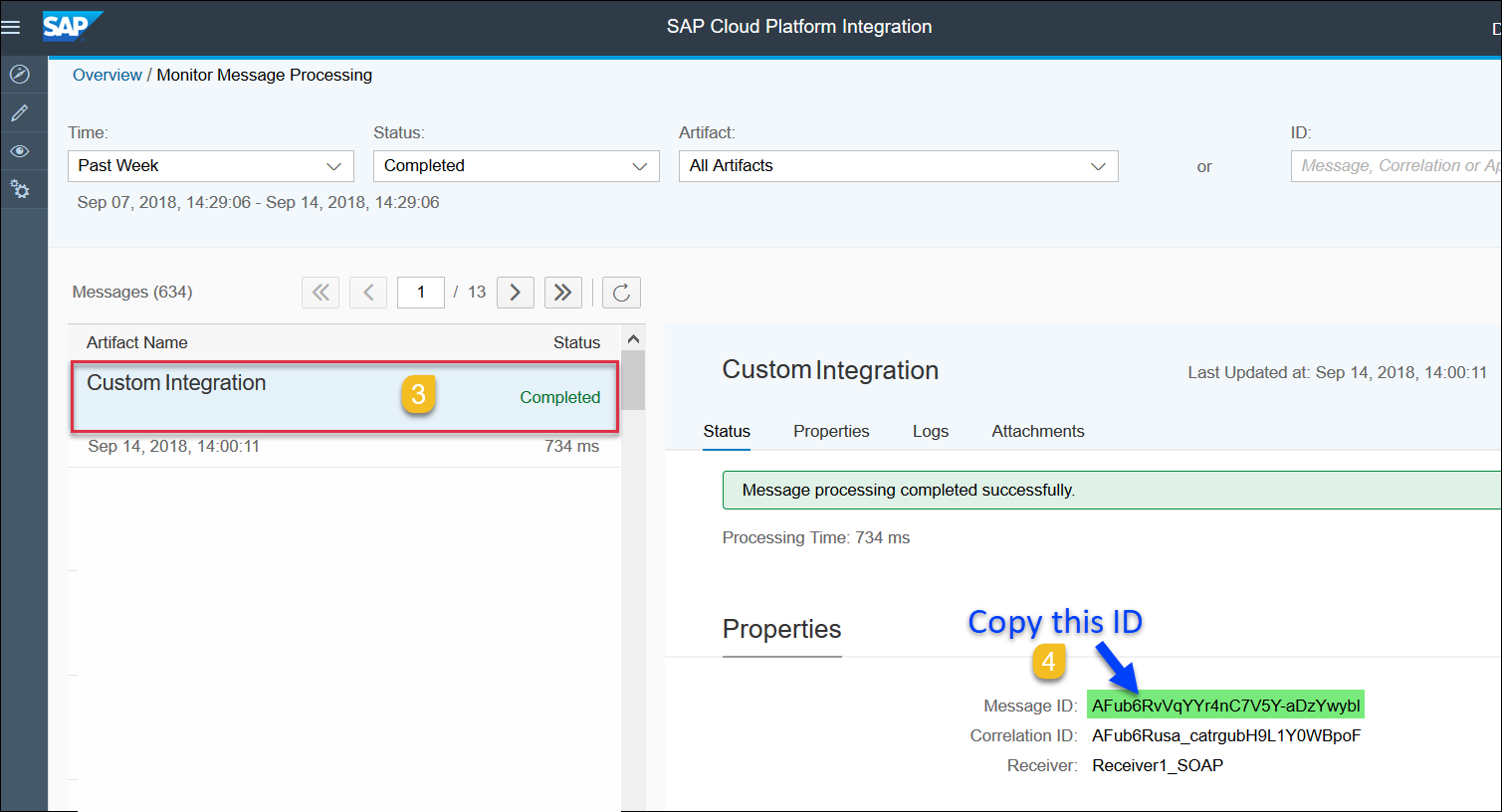Click the Last Updated at timestamp
Screen dimensions: 1502x812
[x=1338, y=372]
